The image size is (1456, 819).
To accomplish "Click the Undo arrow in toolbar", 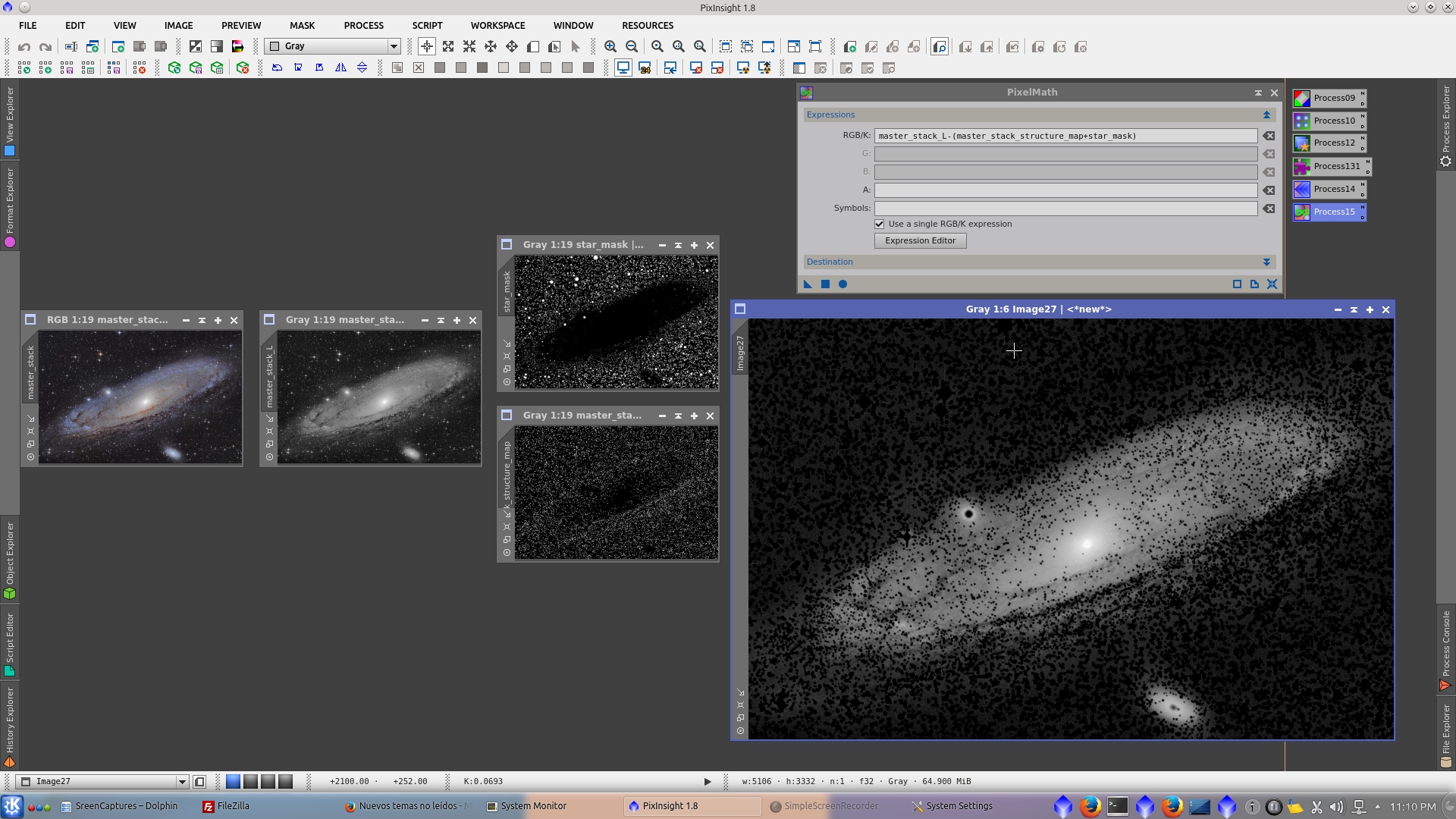I will [24, 47].
